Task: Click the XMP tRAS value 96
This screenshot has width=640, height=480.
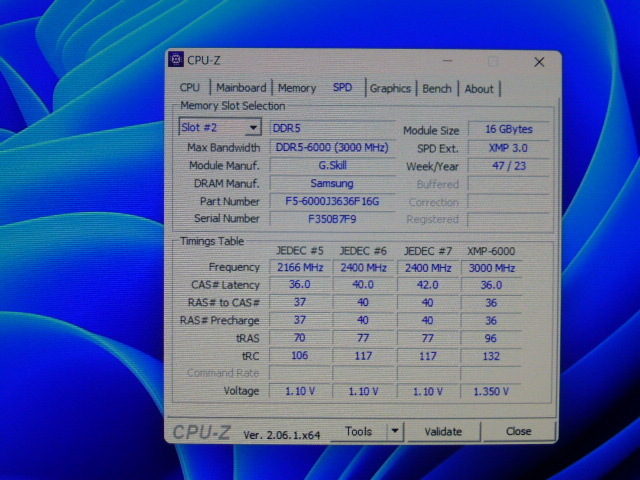Action: [x=491, y=338]
